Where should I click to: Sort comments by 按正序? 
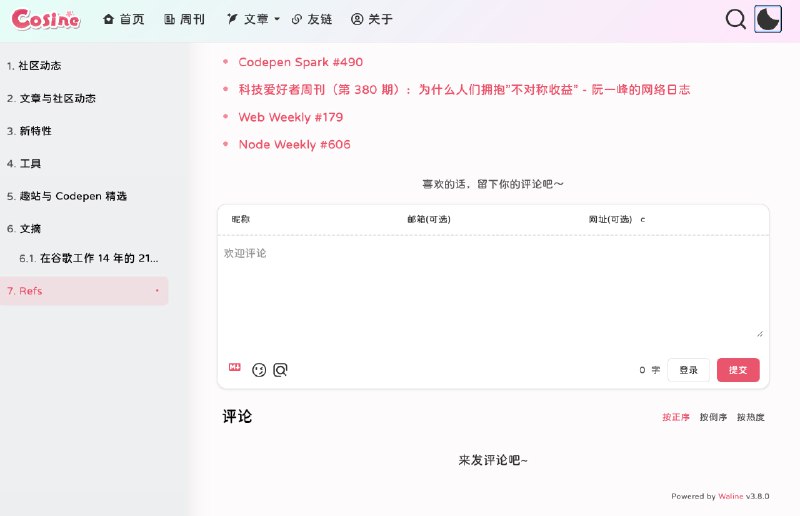coord(676,417)
